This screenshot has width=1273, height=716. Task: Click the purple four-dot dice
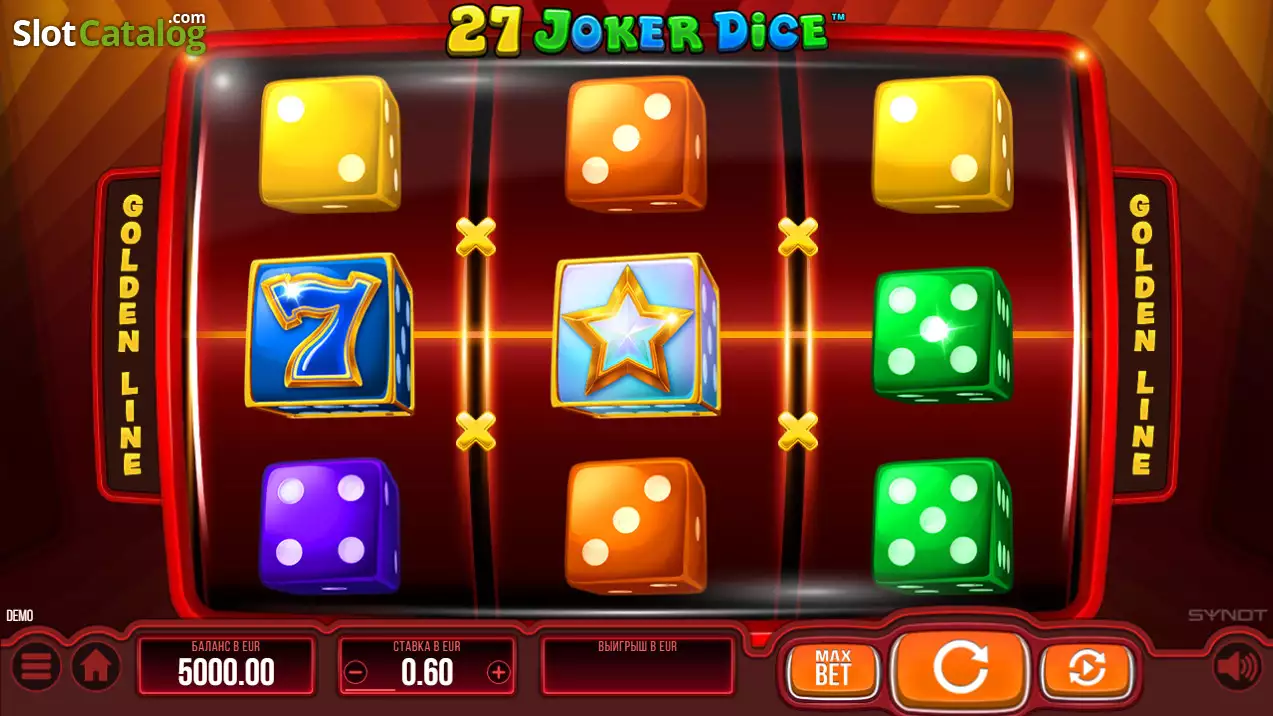(329, 525)
